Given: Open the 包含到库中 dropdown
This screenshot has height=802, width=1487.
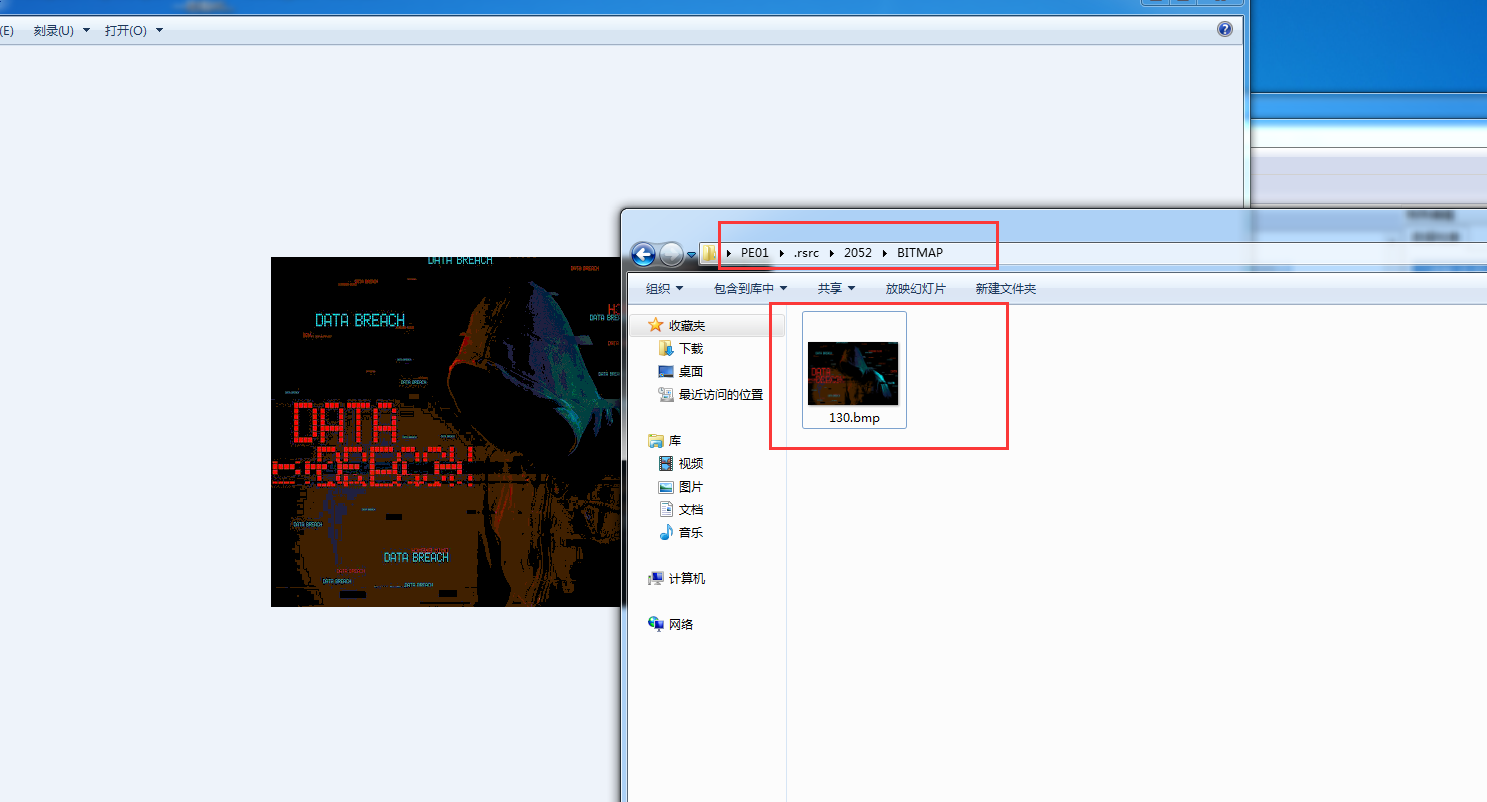Looking at the screenshot, I should (750, 288).
